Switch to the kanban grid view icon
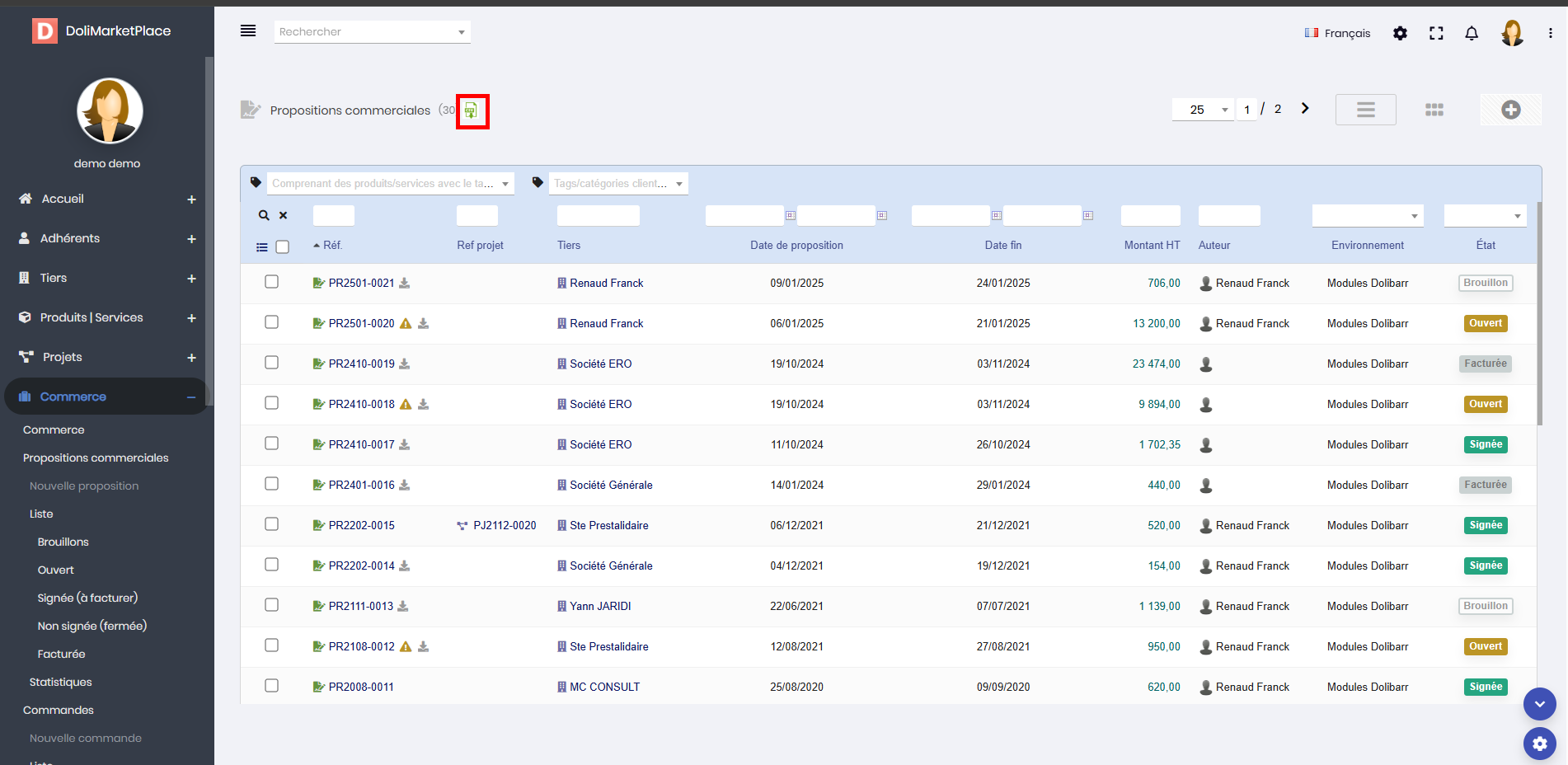This screenshot has width=1568, height=765. [x=1434, y=110]
